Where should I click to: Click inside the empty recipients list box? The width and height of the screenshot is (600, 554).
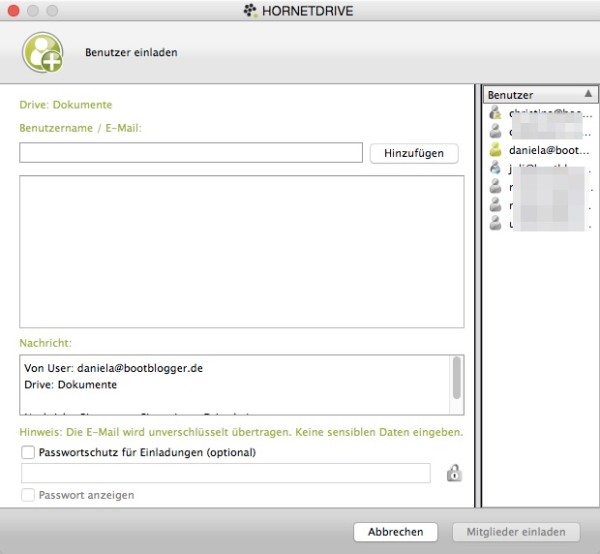tap(242, 252)
